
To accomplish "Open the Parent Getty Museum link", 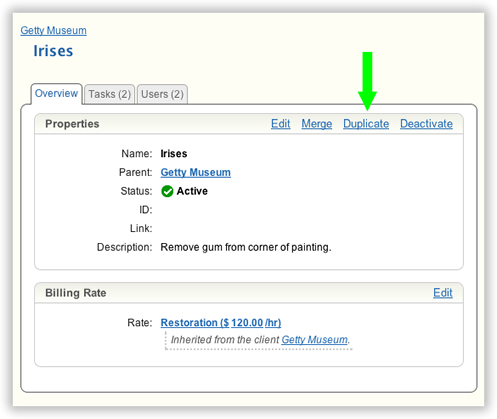I will [196, 172].
